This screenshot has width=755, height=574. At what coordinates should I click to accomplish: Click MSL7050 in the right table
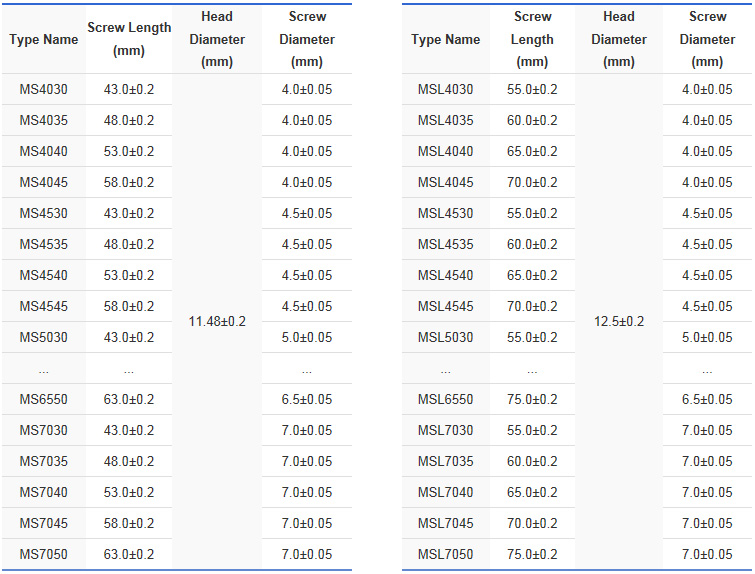(445, 554)
